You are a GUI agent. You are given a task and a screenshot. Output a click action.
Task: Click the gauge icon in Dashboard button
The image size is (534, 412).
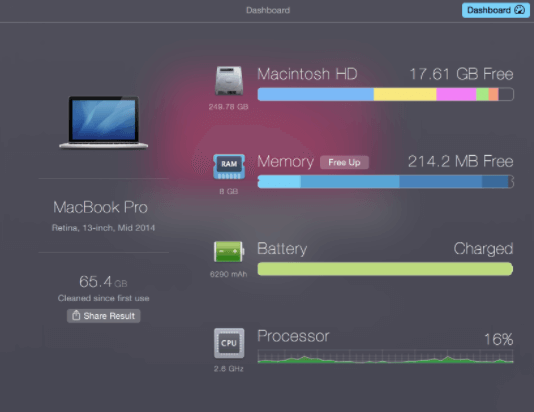click(520, 10)
